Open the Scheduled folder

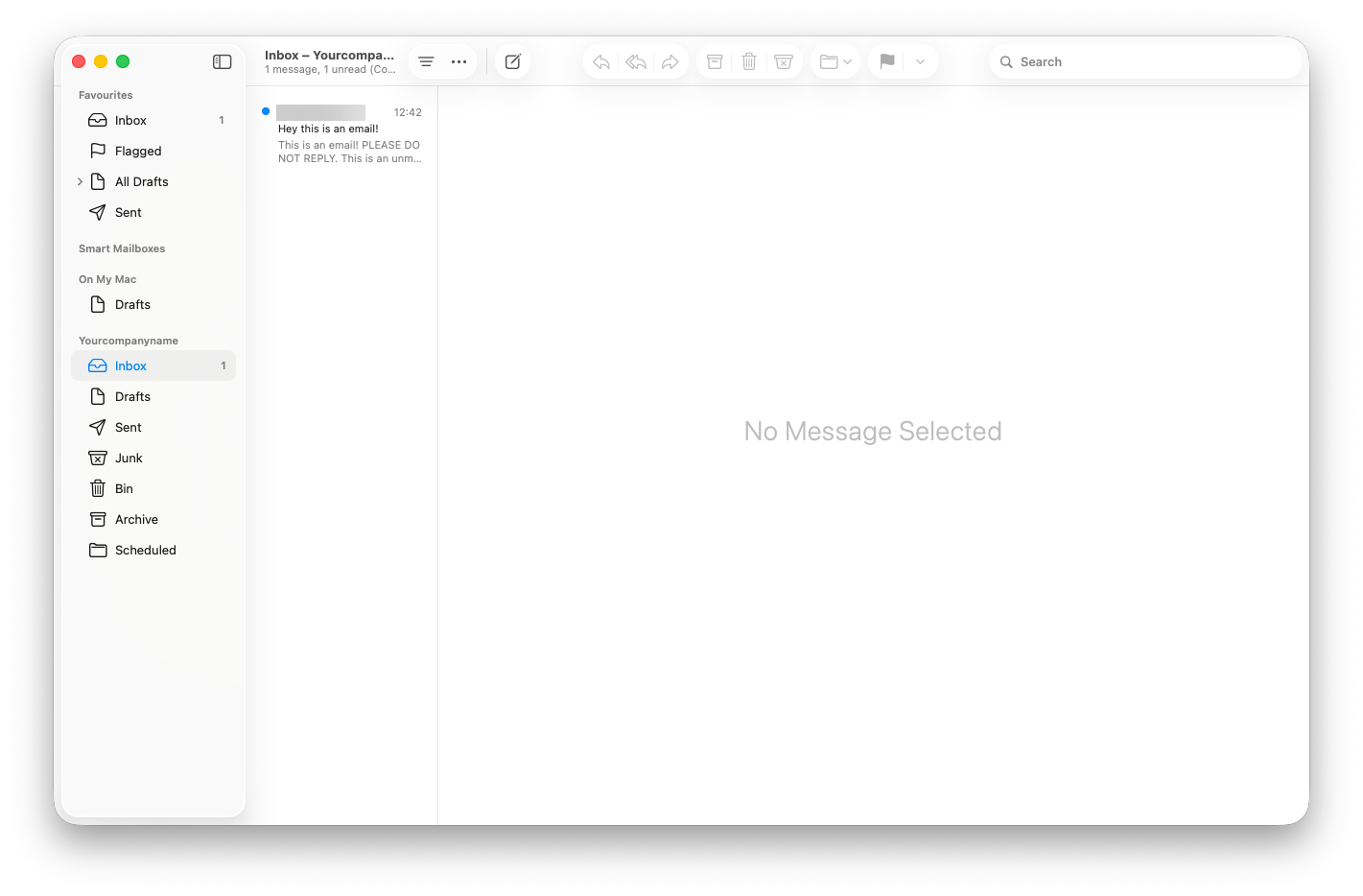[x=145, y=550]
